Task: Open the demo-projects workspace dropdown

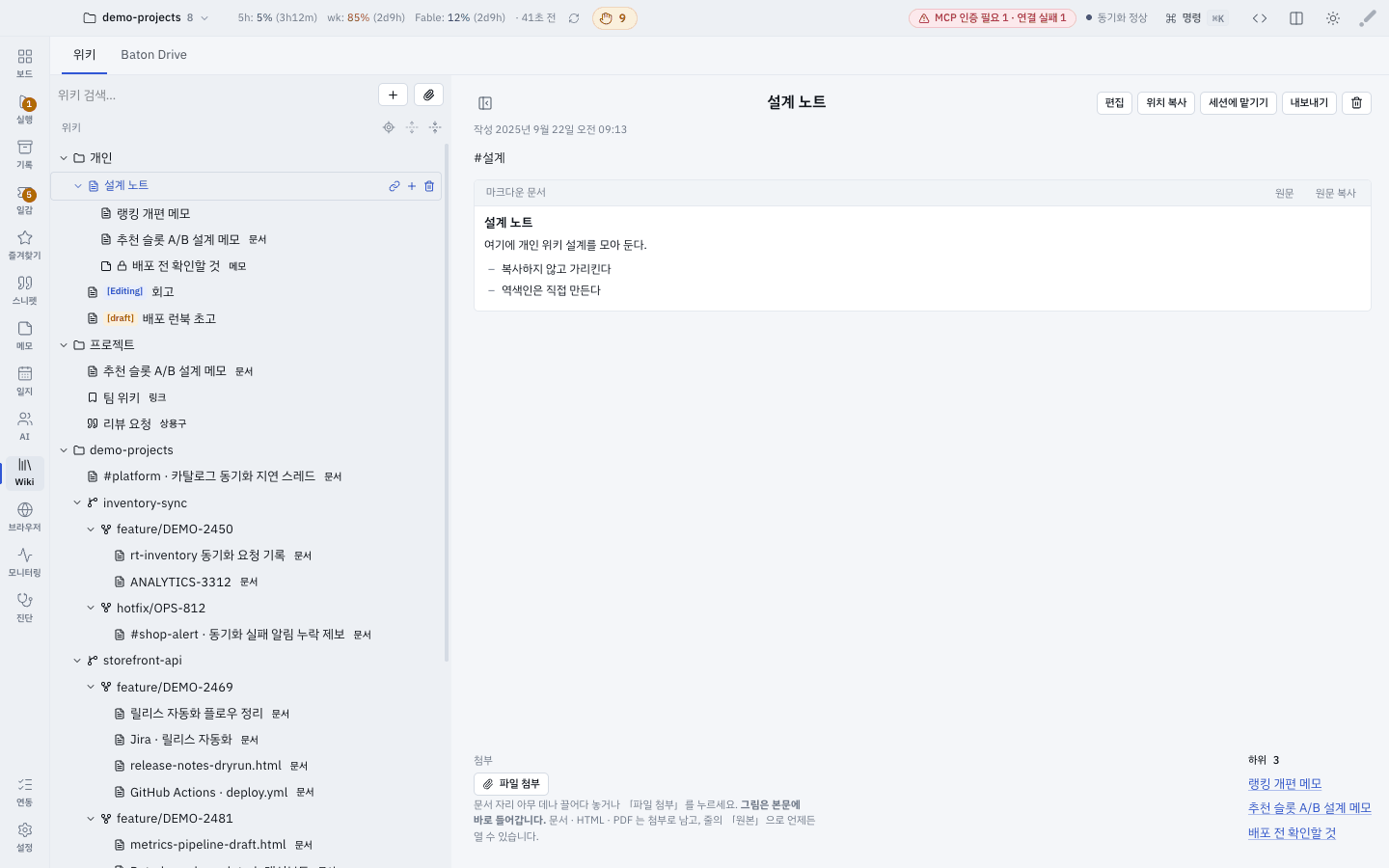Action: click(x=146, y=17)
